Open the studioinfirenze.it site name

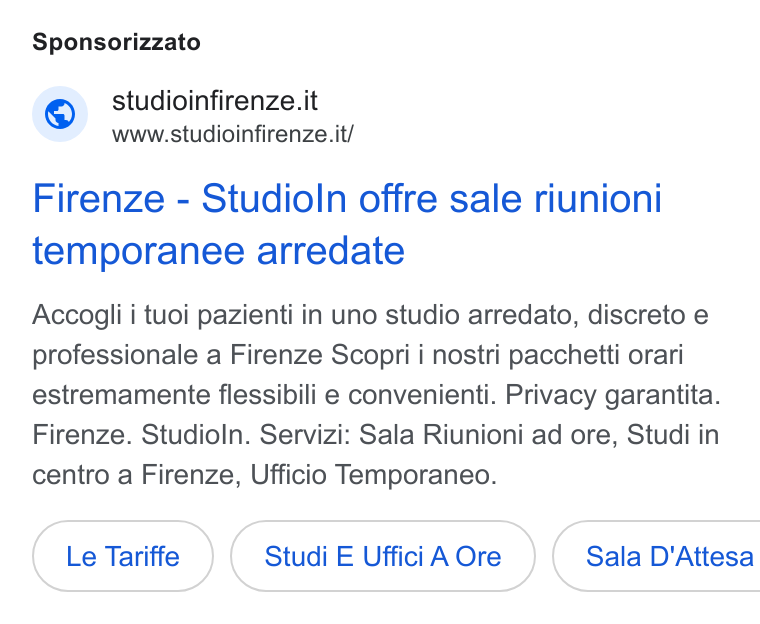(x=215, y=101)
